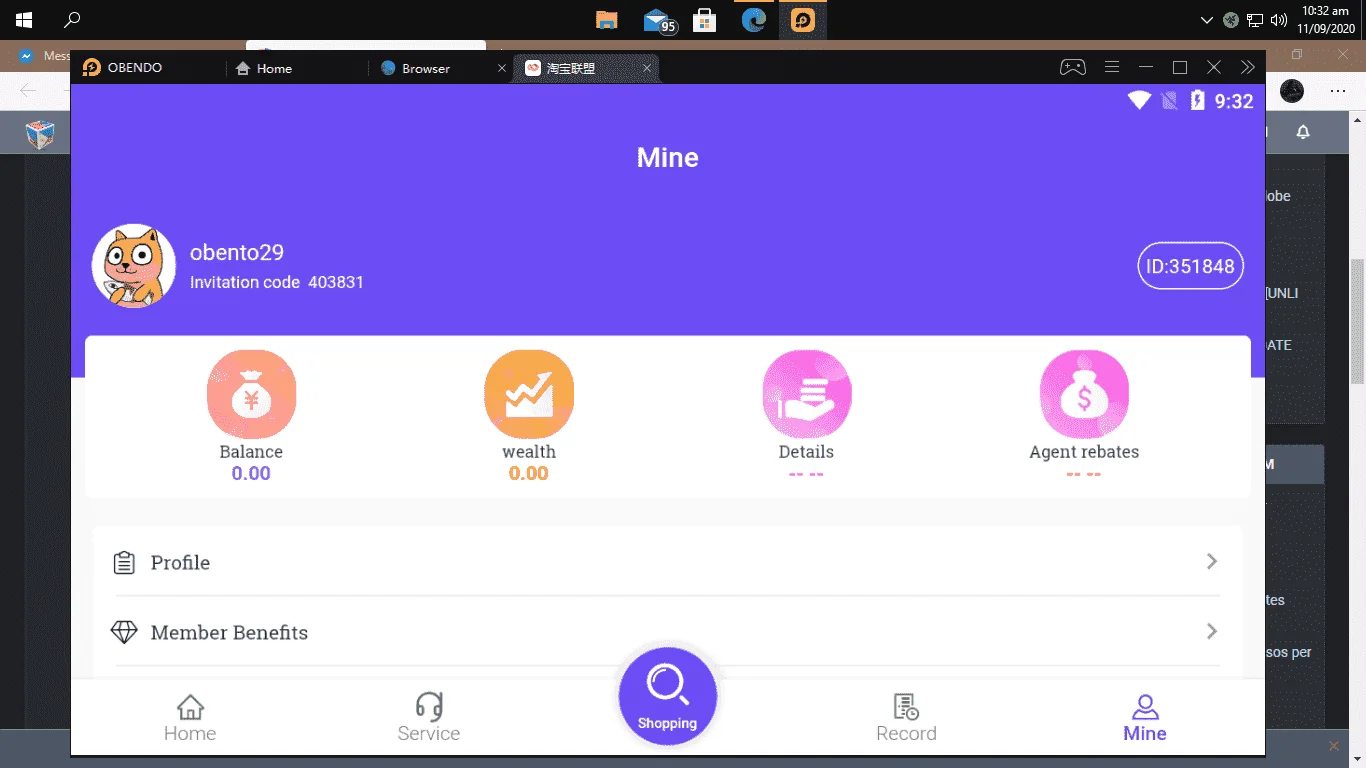Tap the round Shopping search button
Image resolution: width=1366 pixels, height=768 pixels.
667,696
